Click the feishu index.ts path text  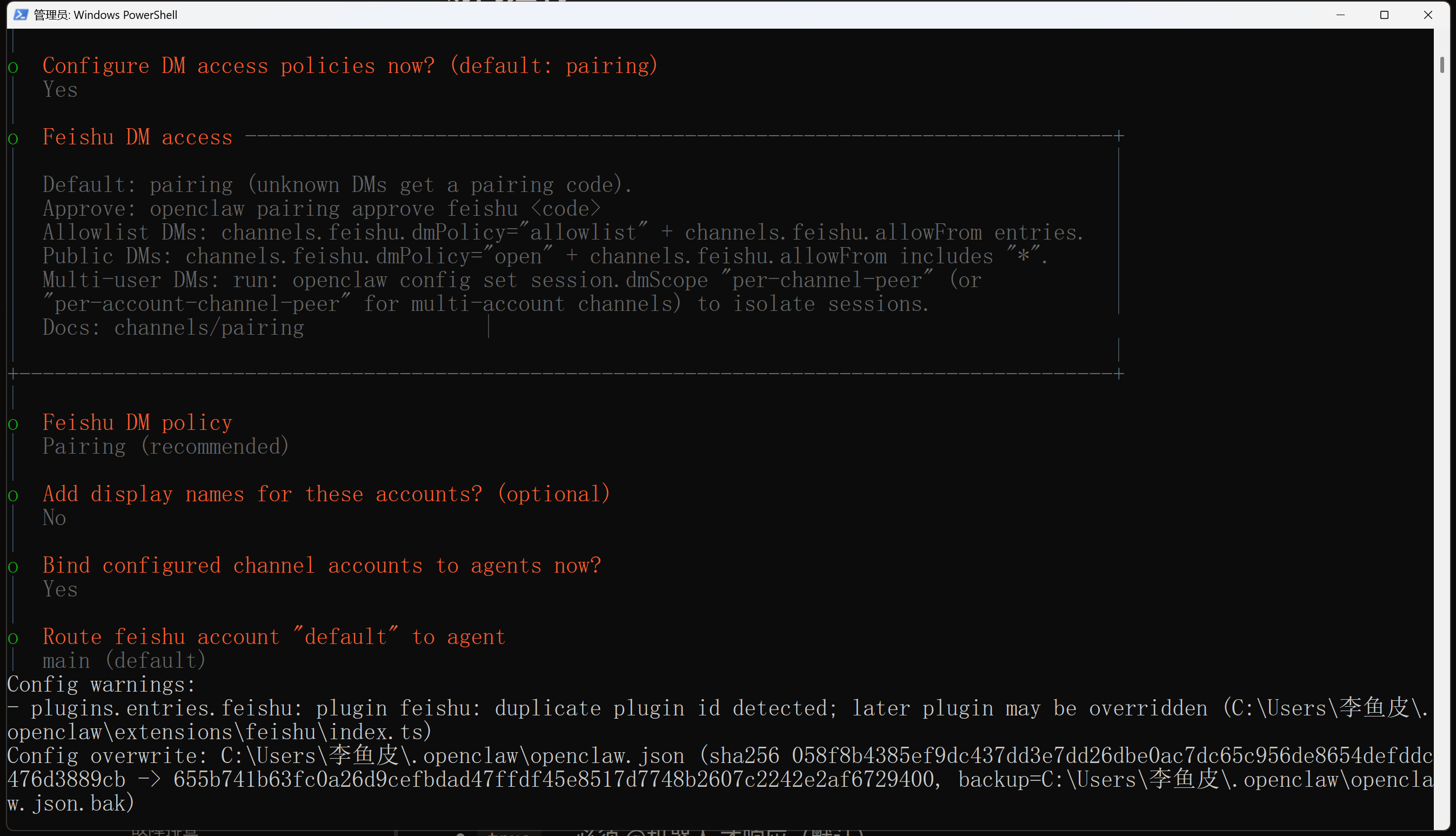[218, 732]
